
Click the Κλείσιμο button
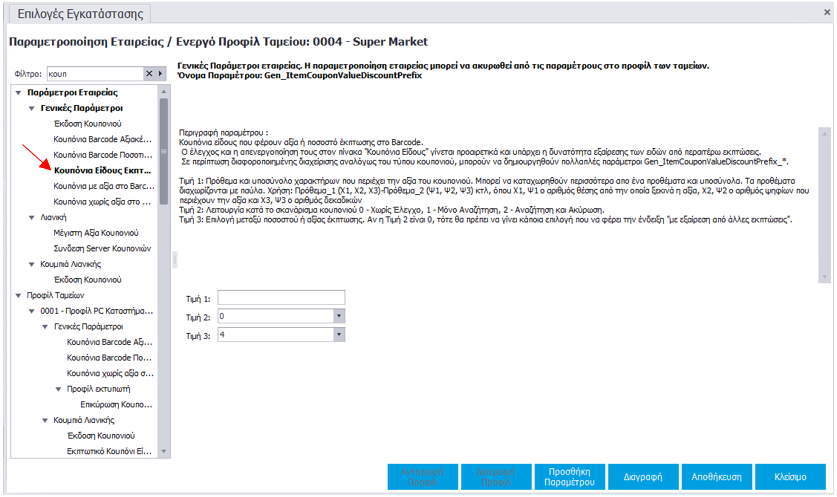790,477
